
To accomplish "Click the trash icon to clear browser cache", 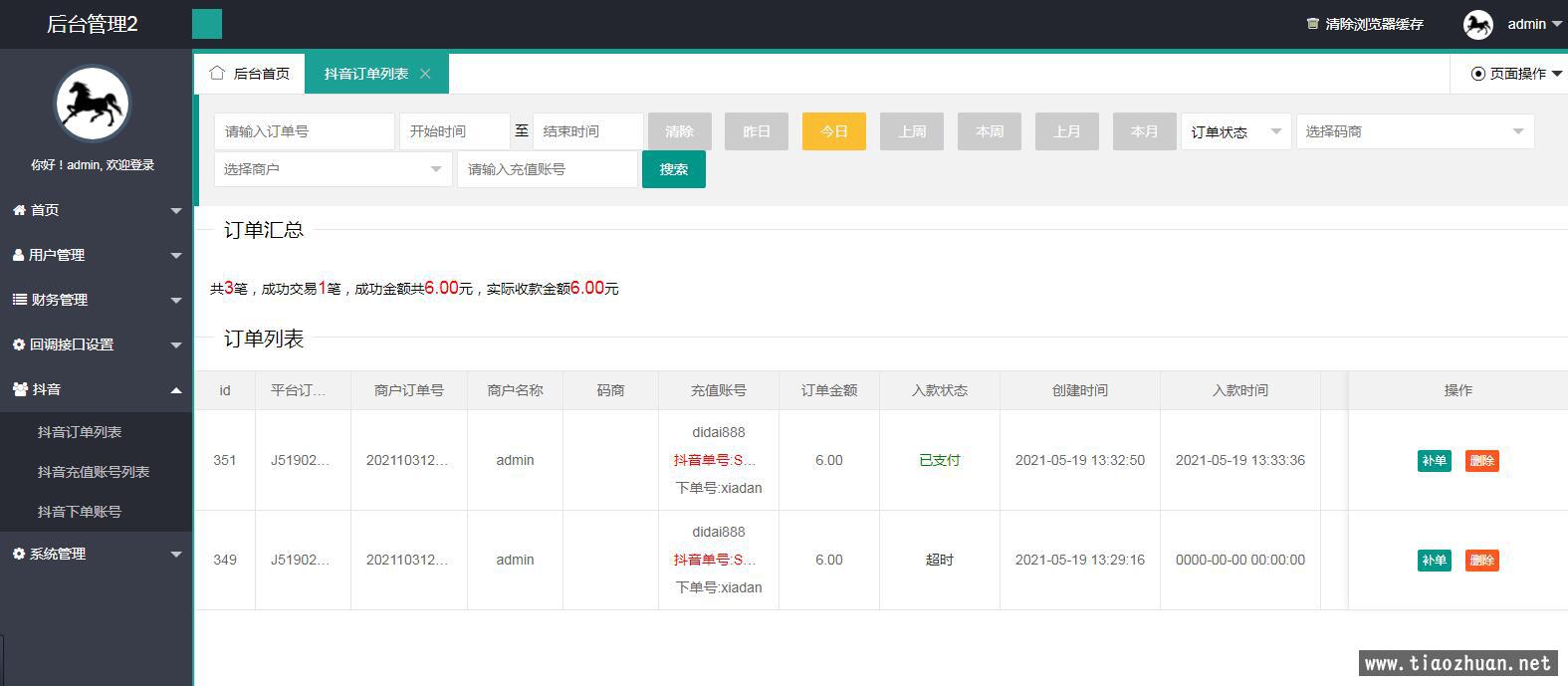I will (1312, 24).
